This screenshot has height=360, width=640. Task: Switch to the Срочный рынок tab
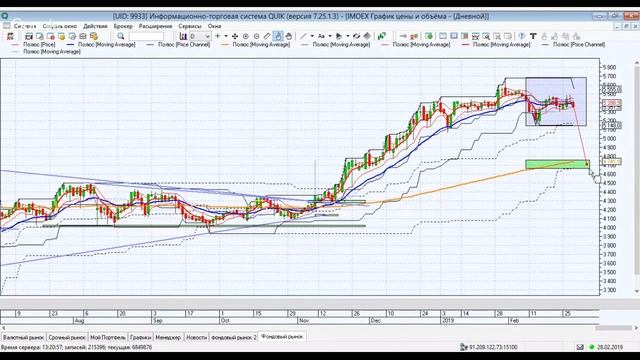pyautogui.click(x=67, y=338)
